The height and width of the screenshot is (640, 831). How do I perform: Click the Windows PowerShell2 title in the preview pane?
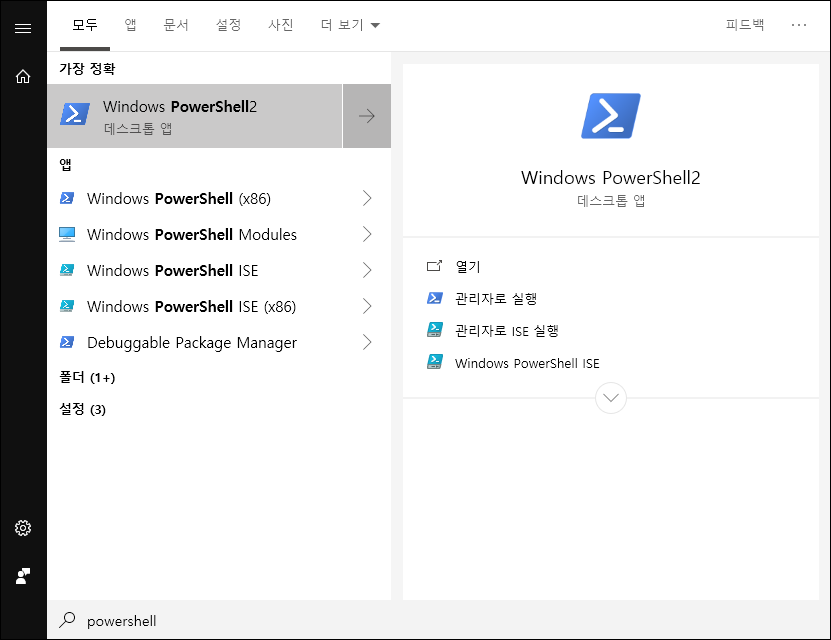(x=611, y=177)
